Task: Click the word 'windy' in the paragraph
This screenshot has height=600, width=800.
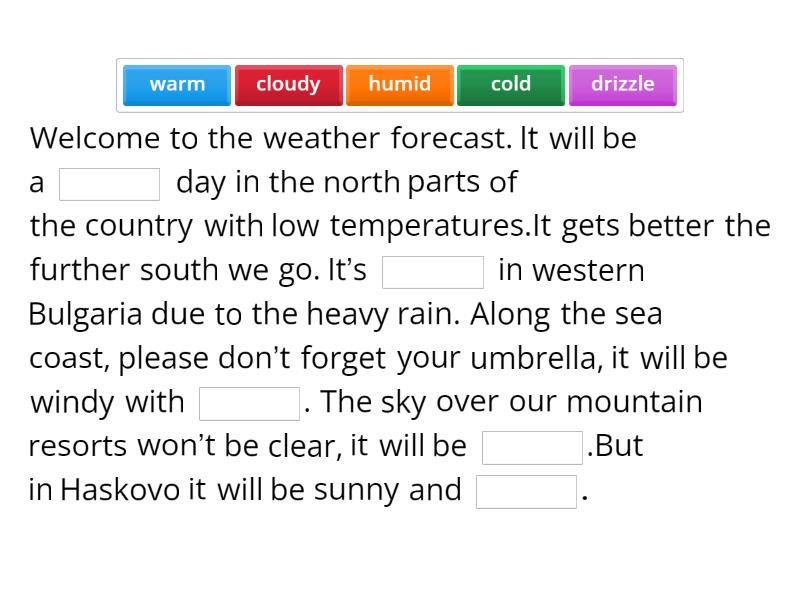Action: [74, 402]
